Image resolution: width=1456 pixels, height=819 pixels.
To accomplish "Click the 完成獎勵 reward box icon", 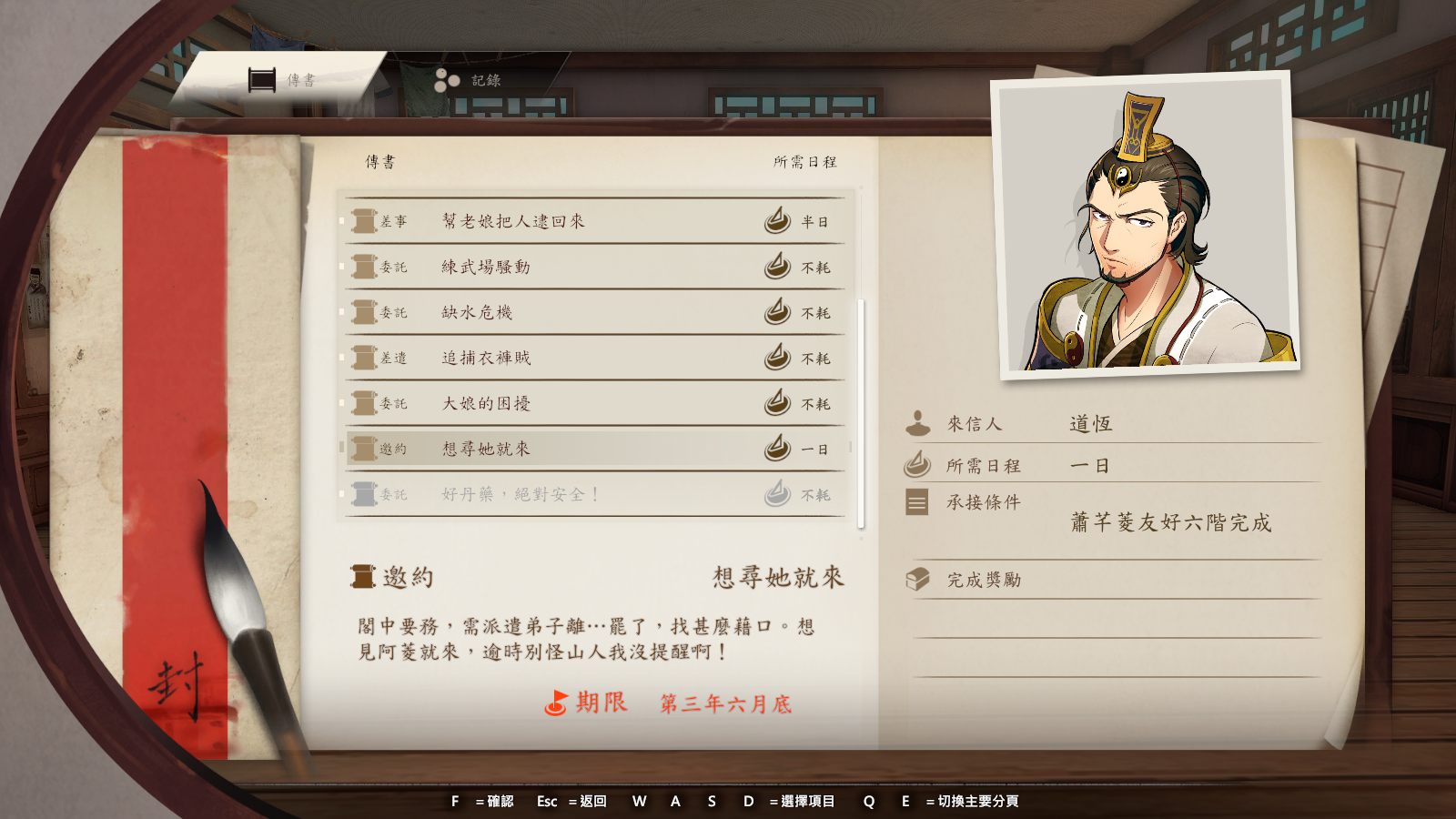I will pyautogui.click(x=917, y=579).
